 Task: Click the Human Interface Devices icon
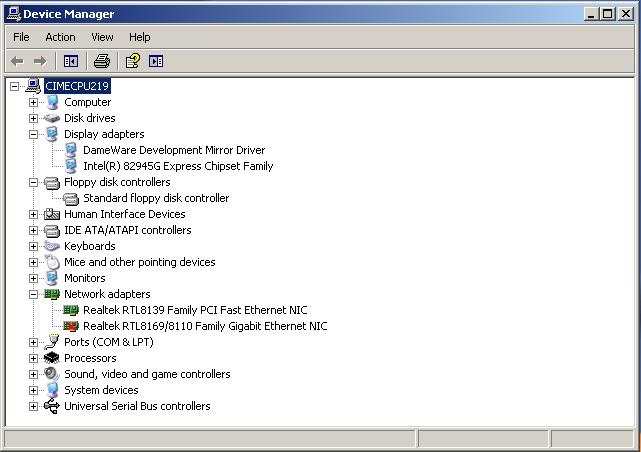[x=52, y=214]
